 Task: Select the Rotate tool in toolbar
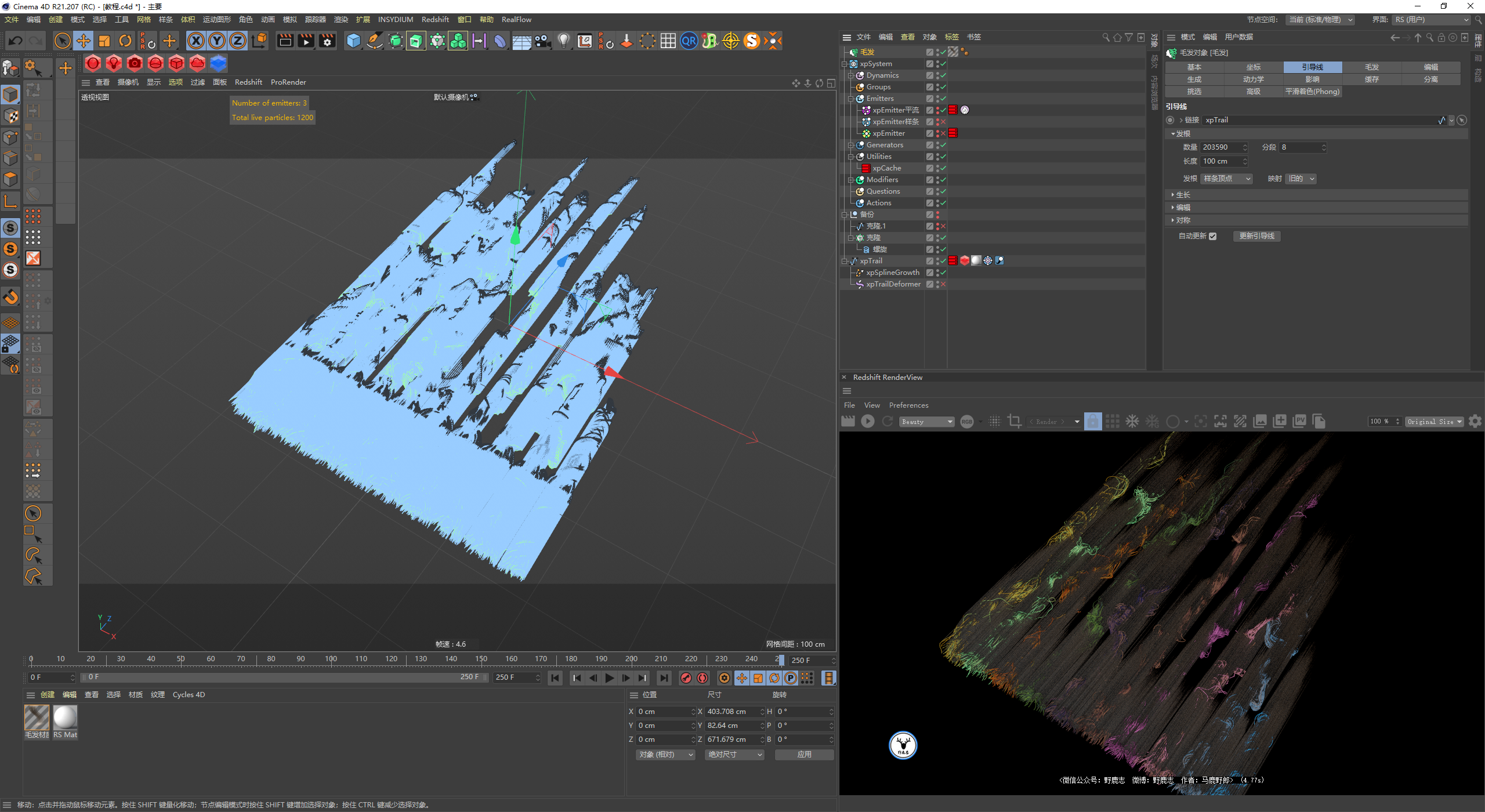point(125,41)
